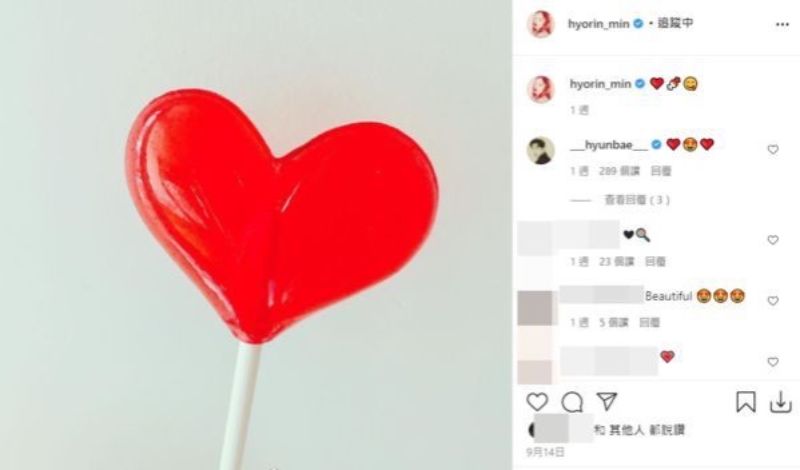Image resolution: width=800 pixels, height=470 pixels.
Task: Share the post via paper plane icon
Action: click(607, 402)
